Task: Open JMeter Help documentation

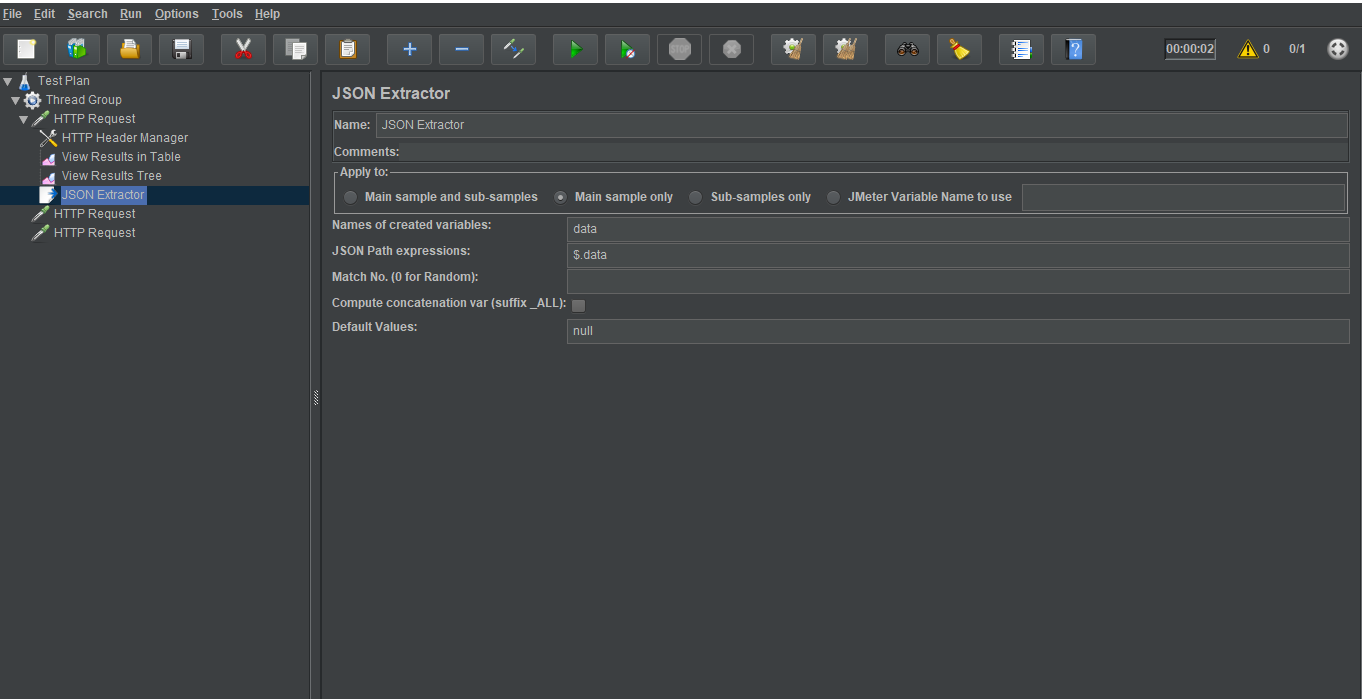Action: 1073,48
